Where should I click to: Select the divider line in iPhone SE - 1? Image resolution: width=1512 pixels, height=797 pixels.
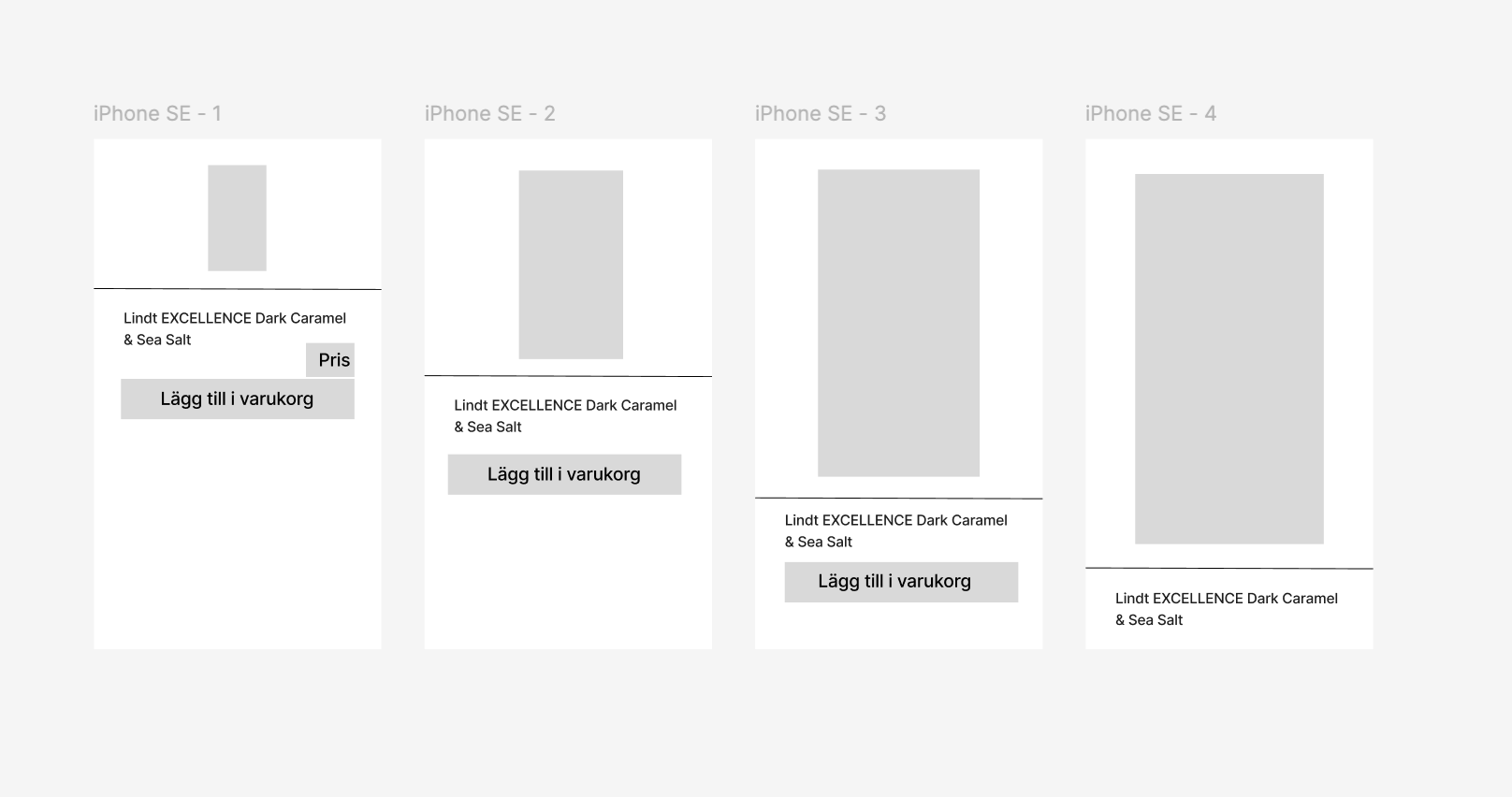pos(238,289)
